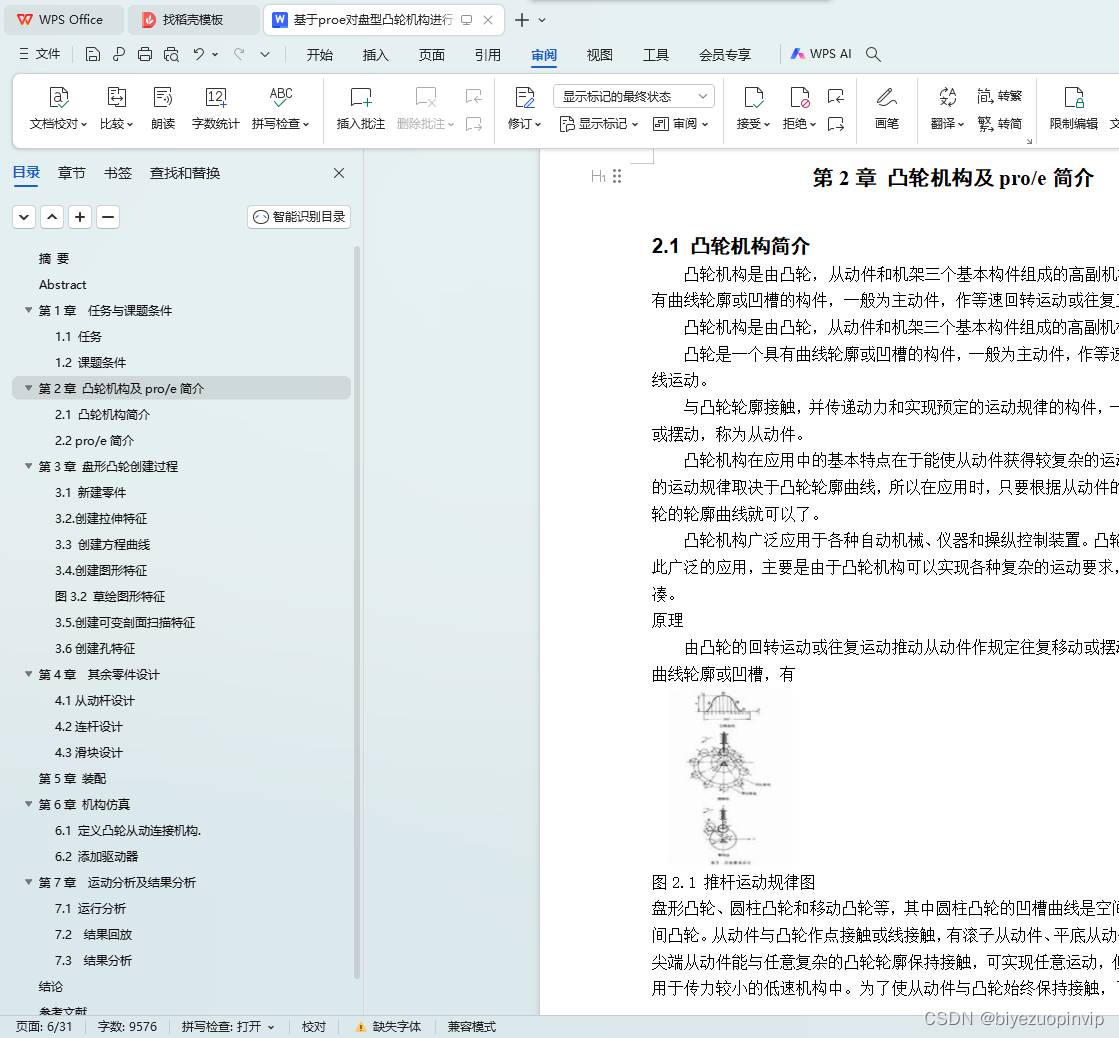Open 会员专享 tab
The image size is (1119, 1038).
[724, 55]
